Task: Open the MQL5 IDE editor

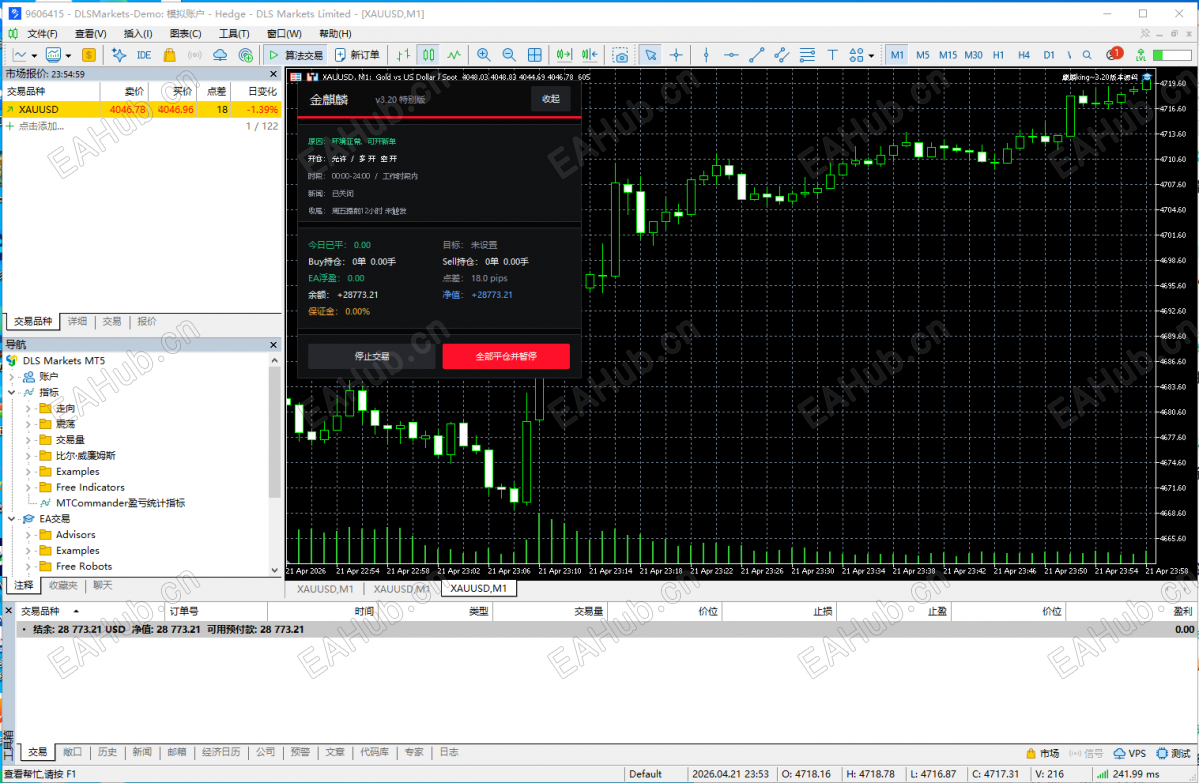Action: 144,55
